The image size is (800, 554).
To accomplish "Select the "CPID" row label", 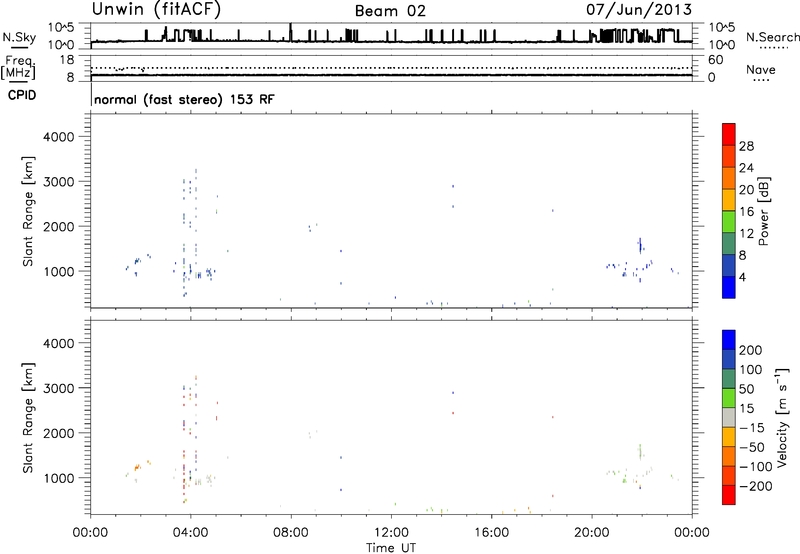I will point(22,95).
